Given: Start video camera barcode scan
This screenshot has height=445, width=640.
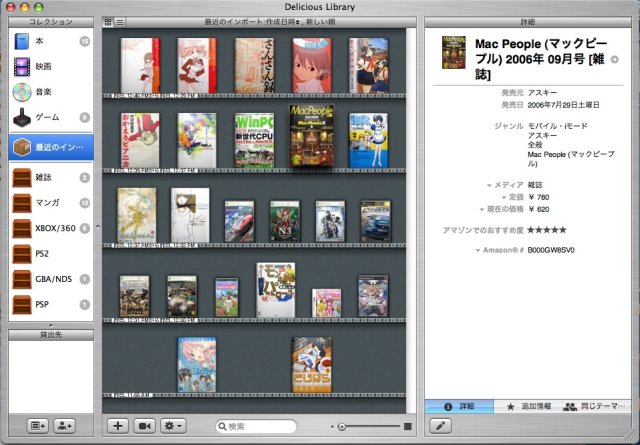Looking at the screenshot, I should pyautogui.click(x=144, y=426).
